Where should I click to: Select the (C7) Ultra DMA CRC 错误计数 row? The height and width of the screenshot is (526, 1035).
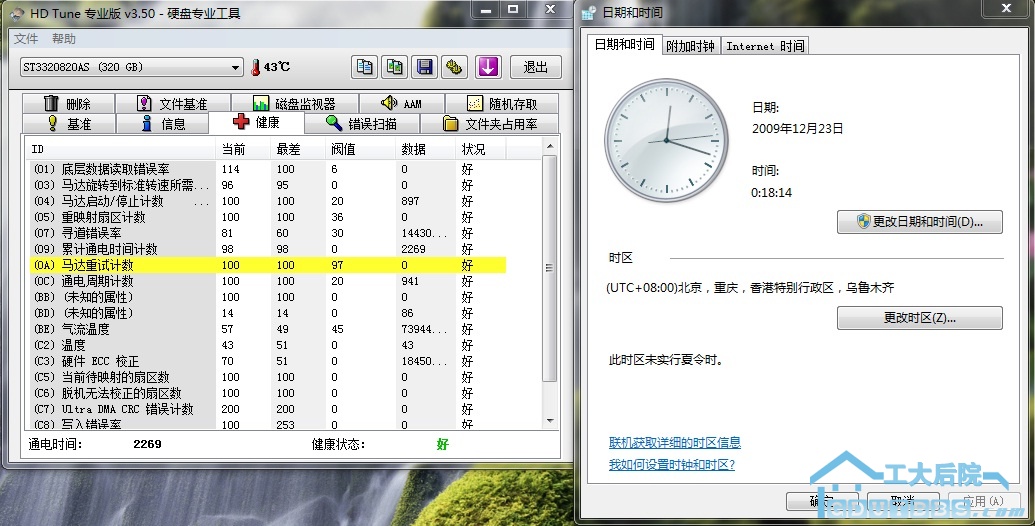click(268, 409)
